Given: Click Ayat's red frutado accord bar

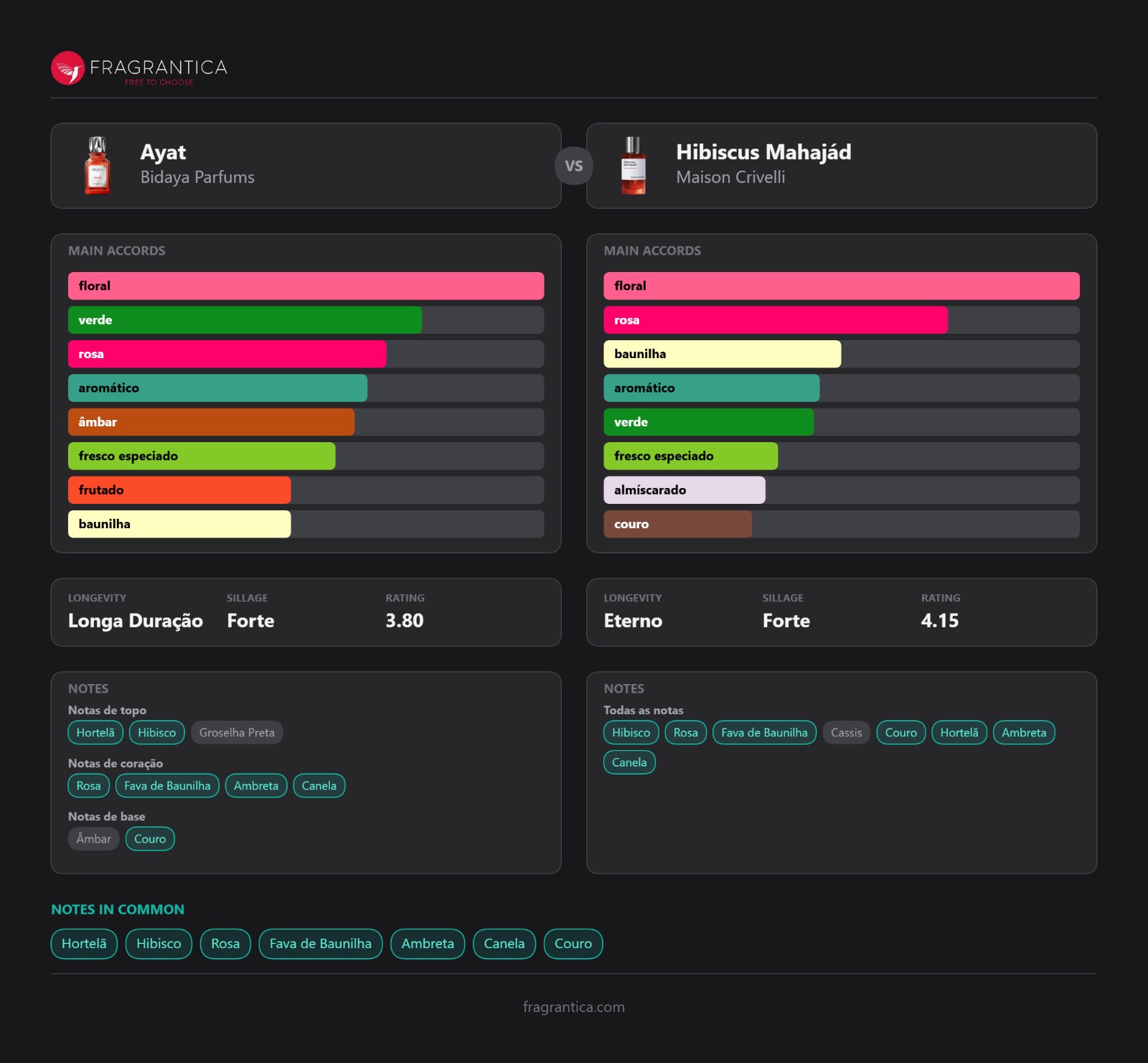Looking at the screenshot, I should click(179, 490).
